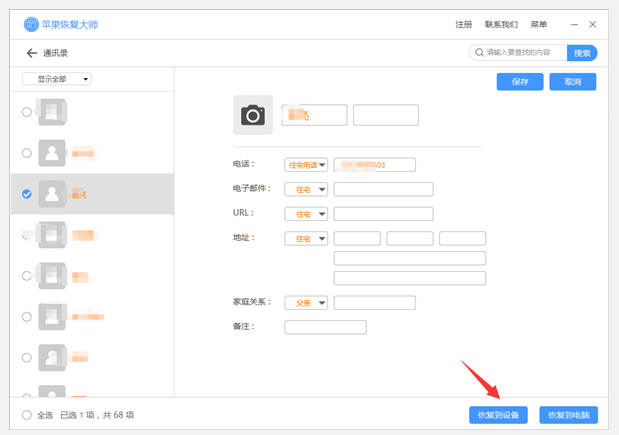
Task: Click the first small 地址 field
Action: click(x=357, y=238)
